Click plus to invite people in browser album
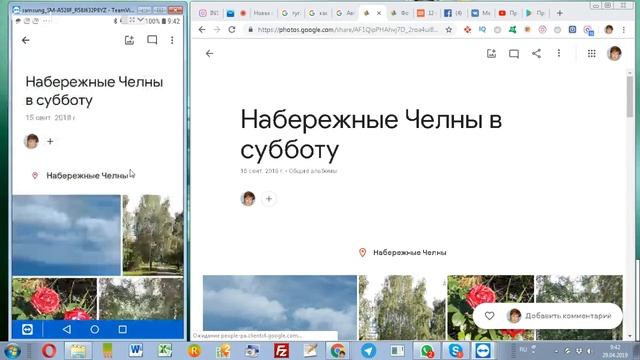 coord(269,199)
